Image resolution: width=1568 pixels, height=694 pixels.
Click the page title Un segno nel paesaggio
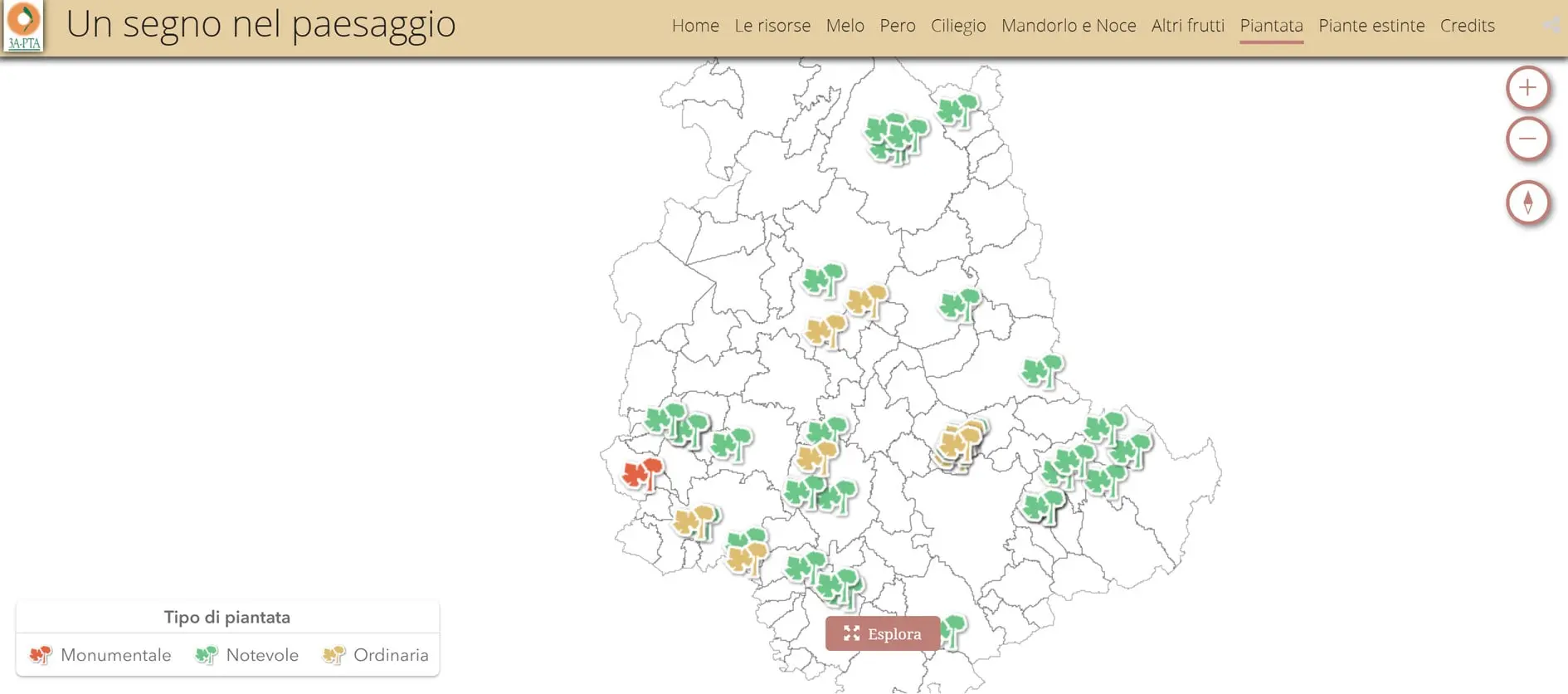point(261,25)
